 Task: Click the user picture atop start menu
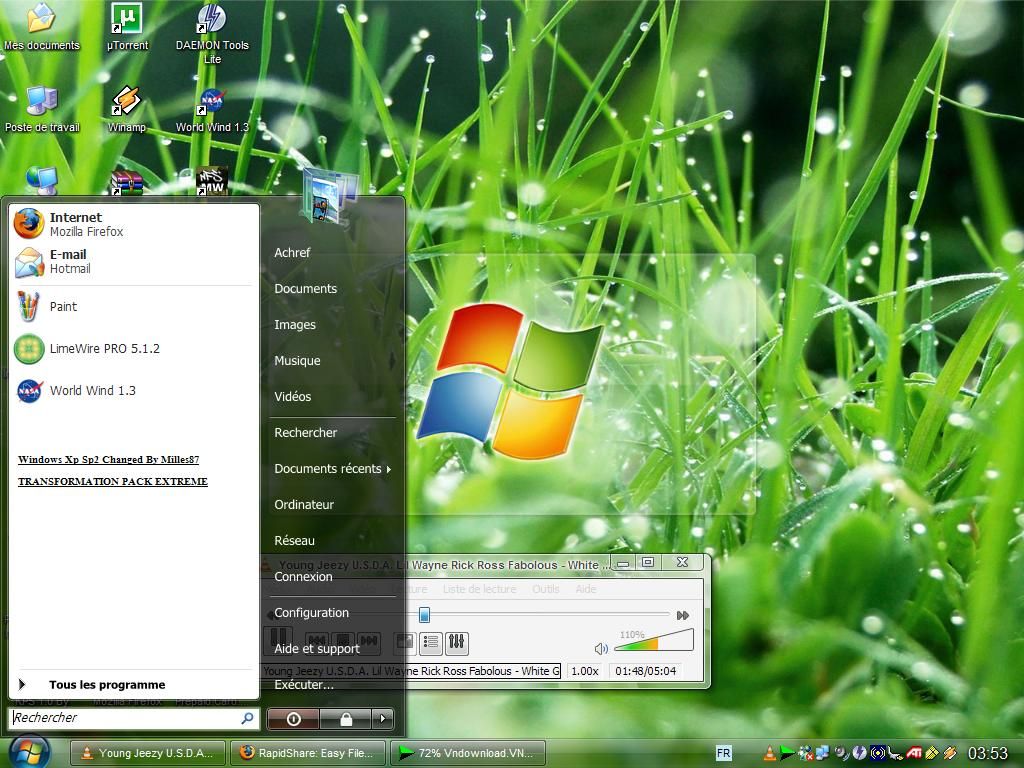pos(330,195)
